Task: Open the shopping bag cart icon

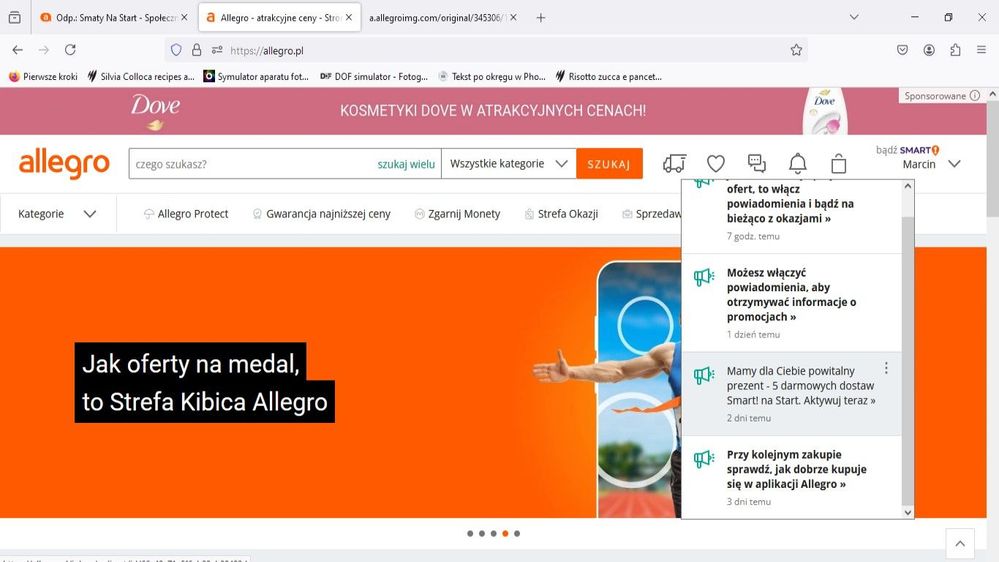Action: [838, 164]
